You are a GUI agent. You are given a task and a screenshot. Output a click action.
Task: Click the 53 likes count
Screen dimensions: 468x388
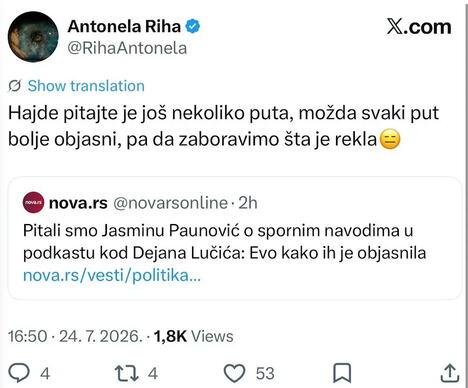265,373
